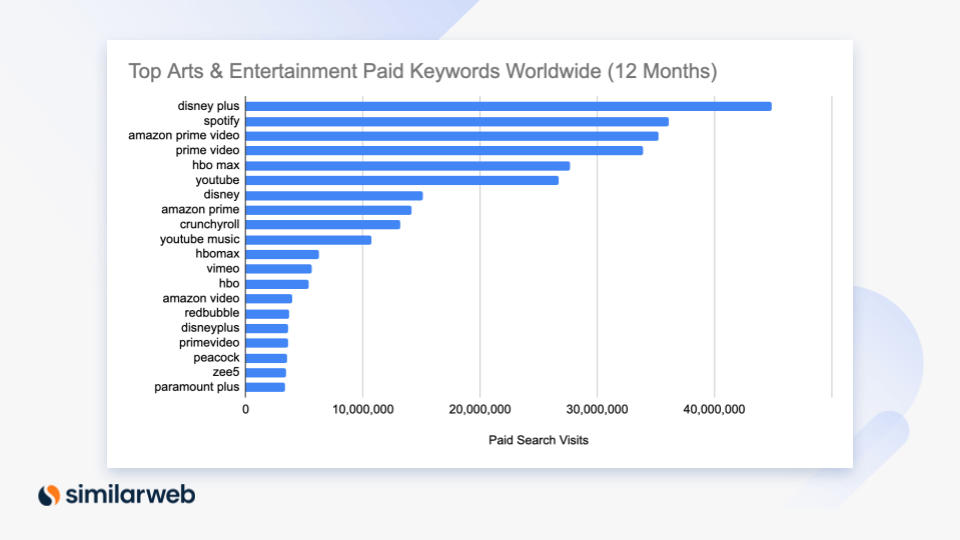Viewport: 960px width, 540px height.
Task: Select the spotify bar in chart
Action: 457,122
